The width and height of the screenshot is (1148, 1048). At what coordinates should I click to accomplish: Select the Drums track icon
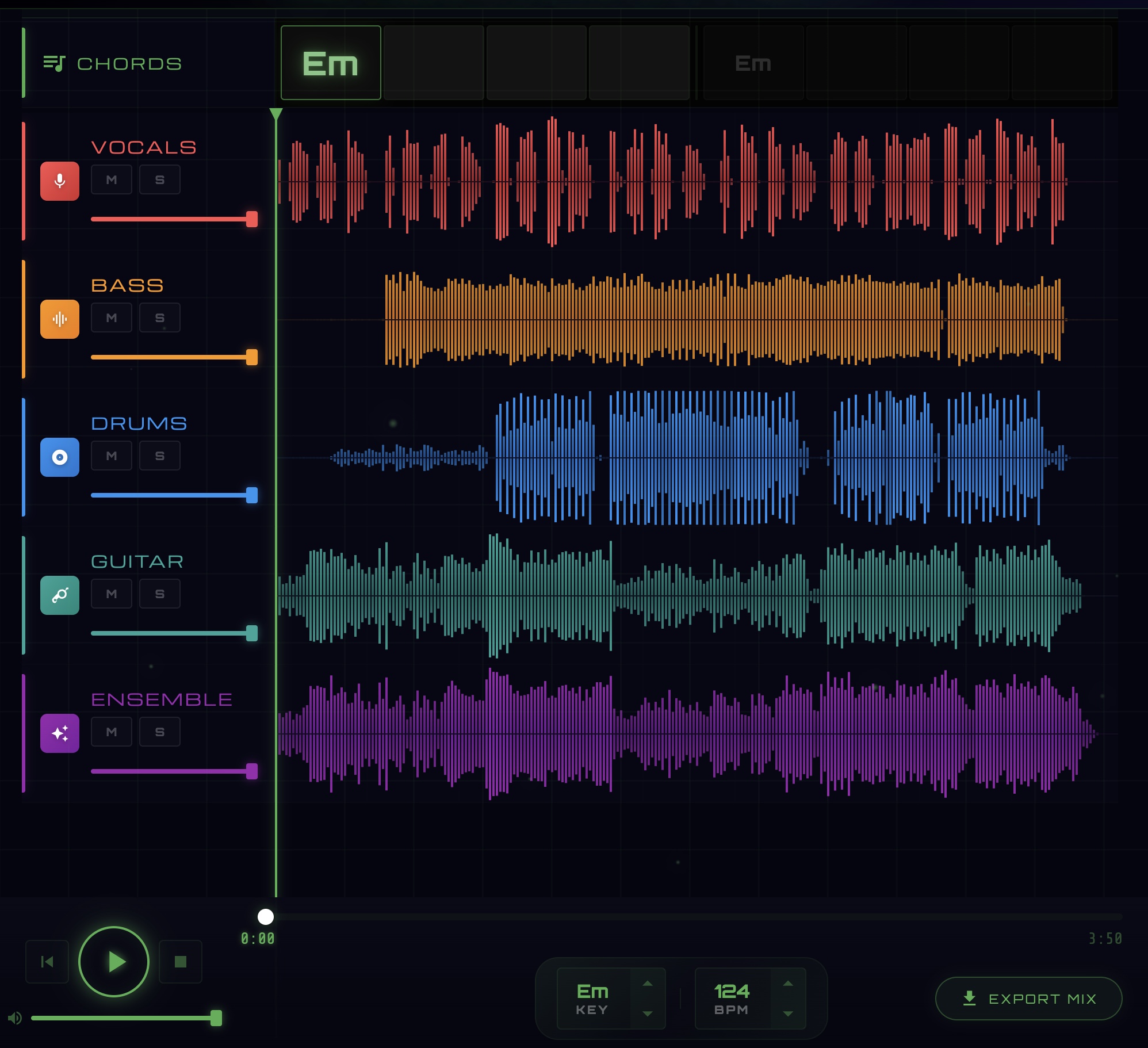[60, 456]
